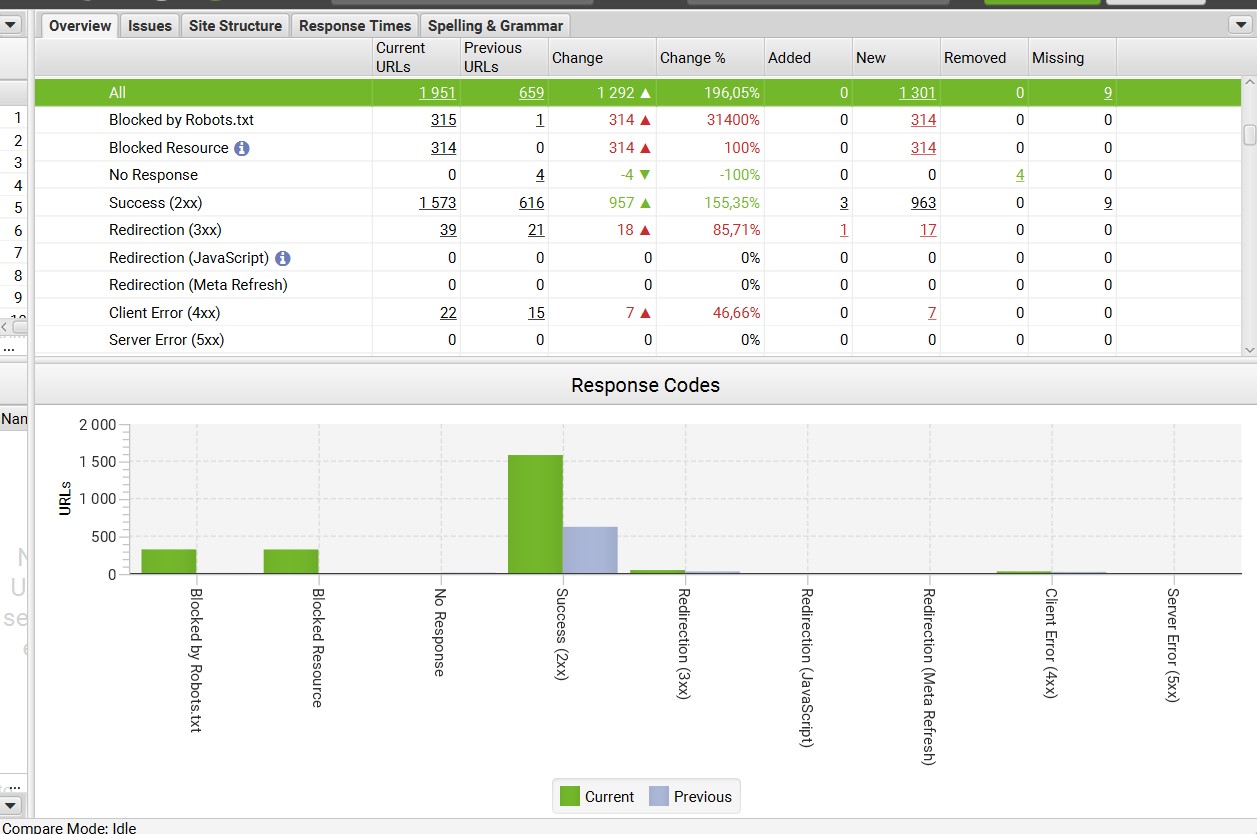Viewport: 1257px width, 834px height.
Task: Click the table scrollbar down arrow
Action: coord(1249,349)
